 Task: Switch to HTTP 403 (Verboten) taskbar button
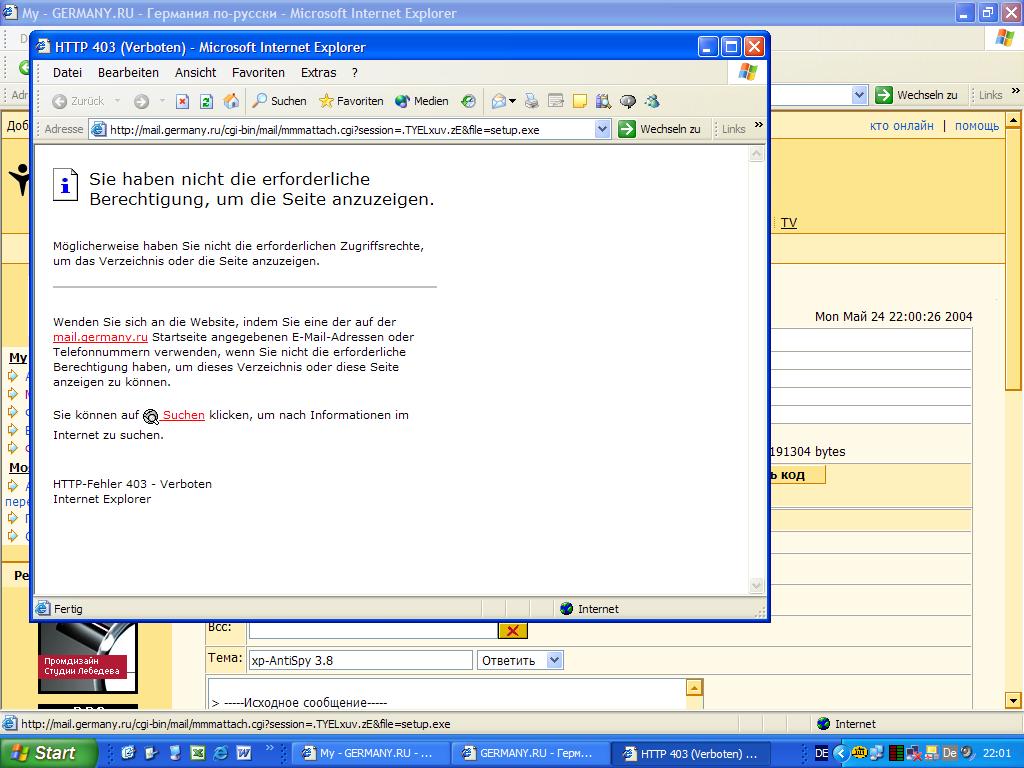692,753
